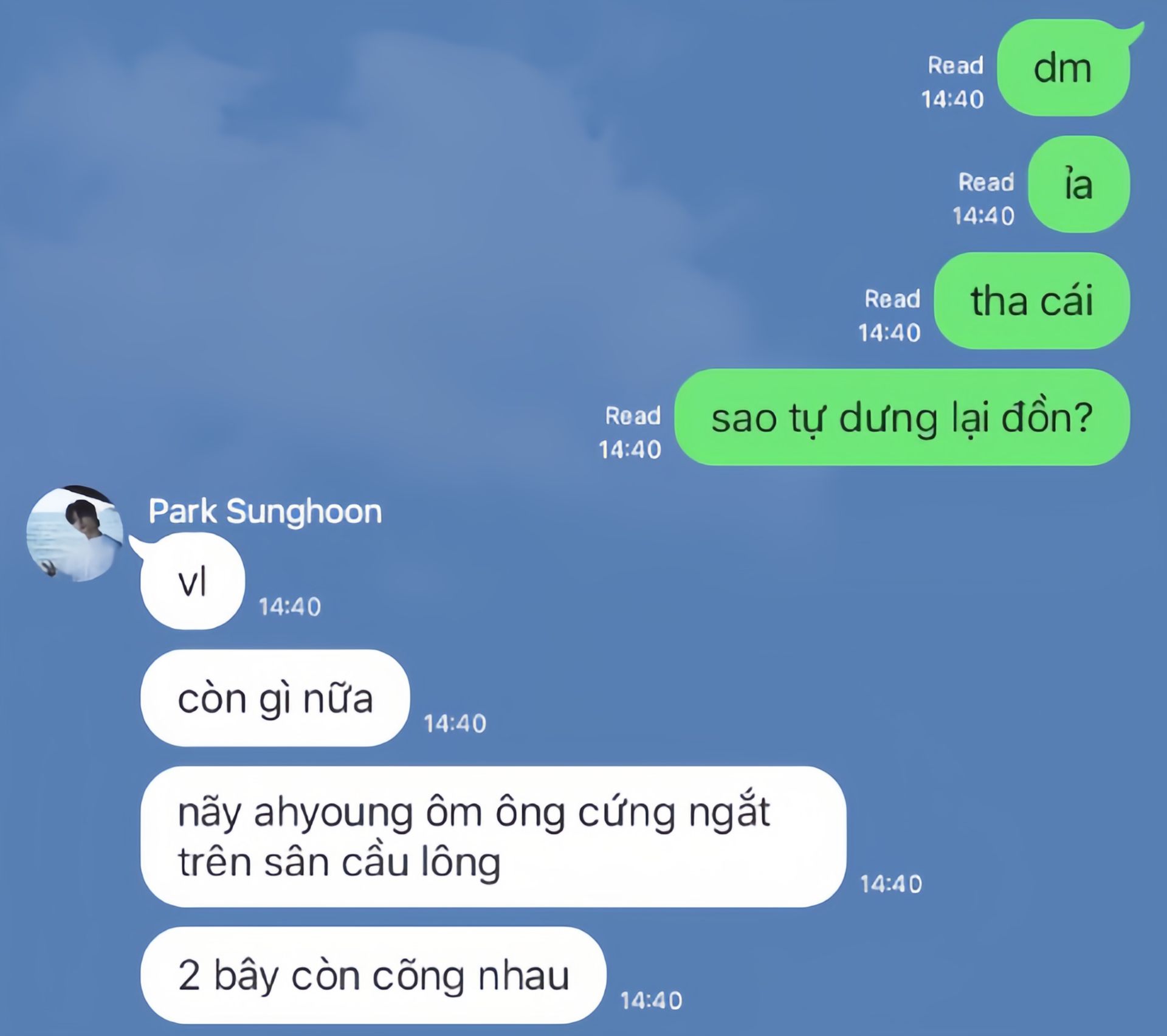Click the Read label beside 'ỉa'
This screenshot has width=1167, height=1036.
point(986,182)
